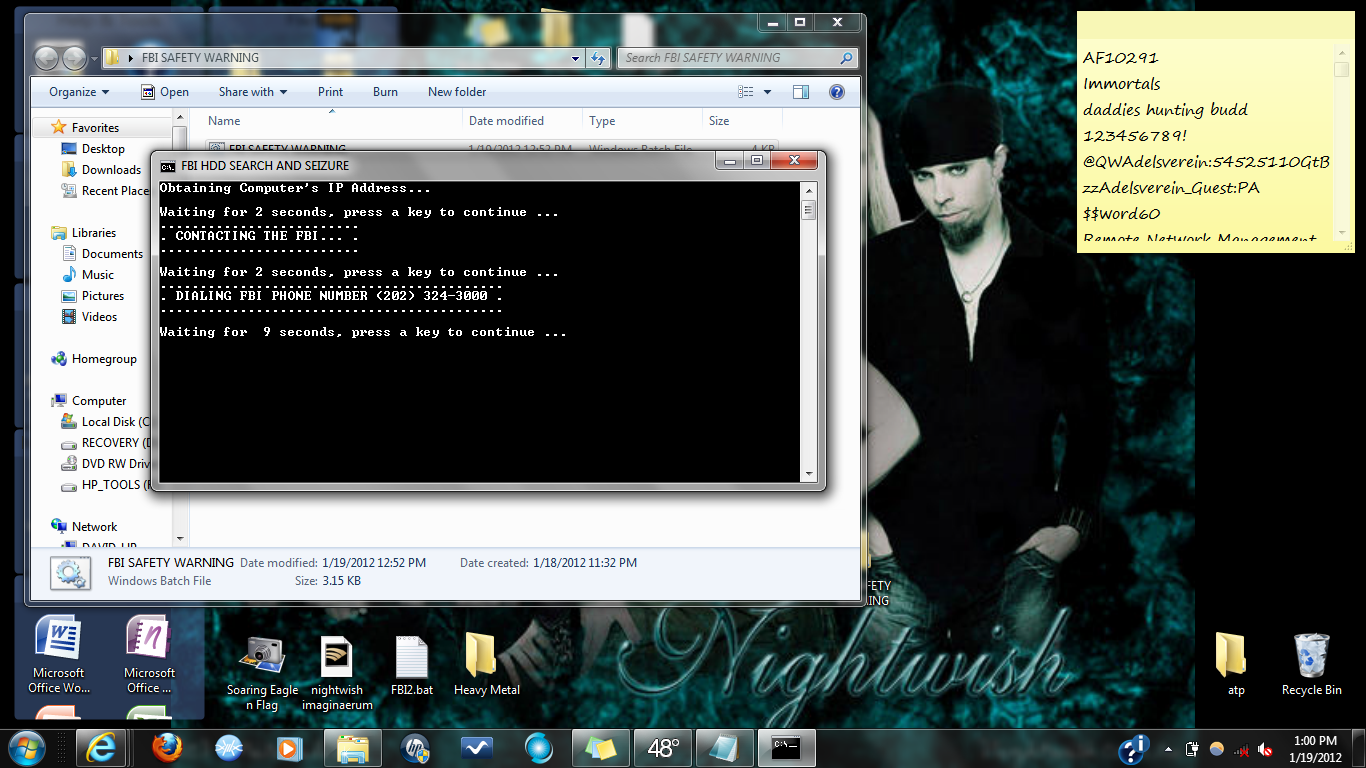Open Homegroup in the navigation pane

click(104, 359)
